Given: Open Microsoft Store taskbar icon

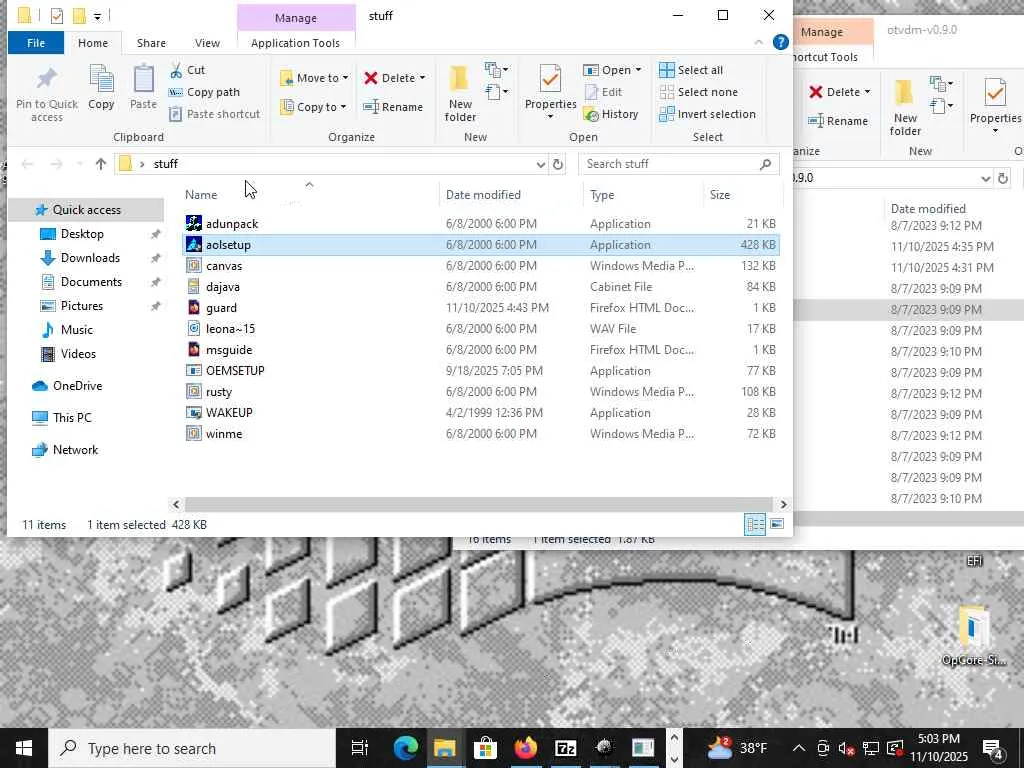Looking at the screenshot, I should click(485, 748).
